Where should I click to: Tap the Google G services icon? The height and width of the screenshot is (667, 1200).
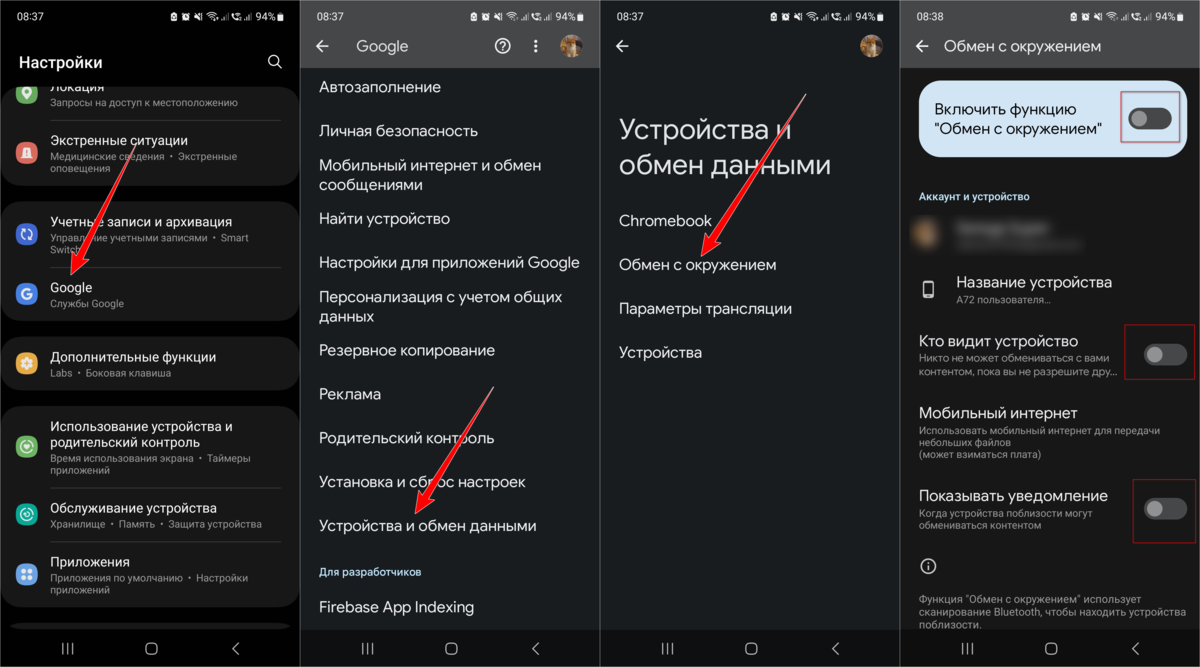pos(27,294)
